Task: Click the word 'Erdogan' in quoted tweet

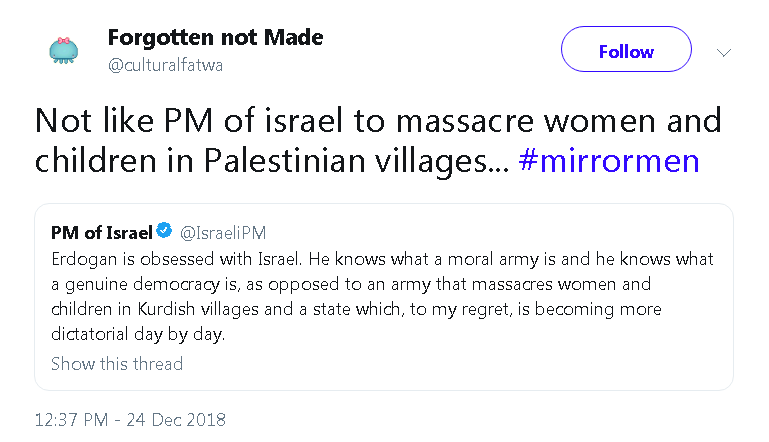Action: (x=81, y=259)
